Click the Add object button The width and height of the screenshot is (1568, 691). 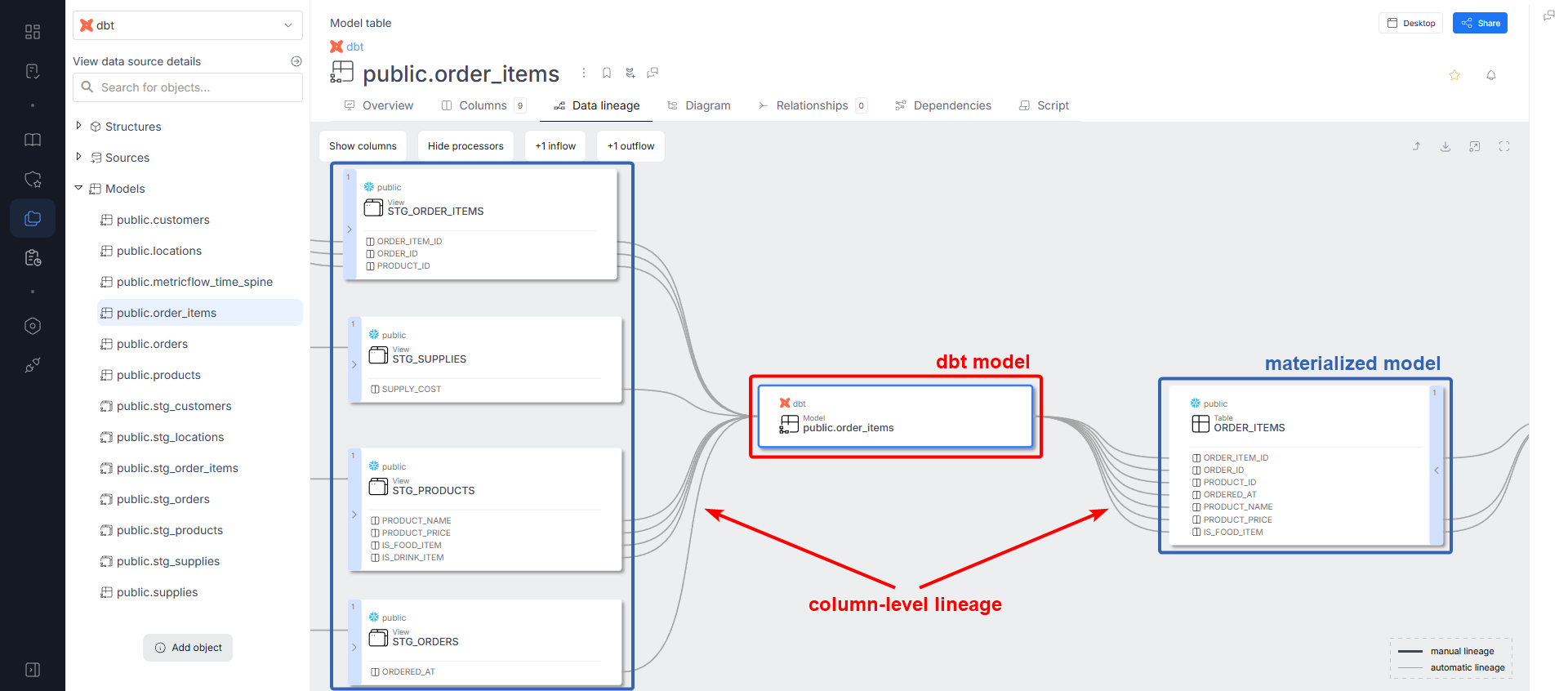pyautogui.click(x=188, y=648)
